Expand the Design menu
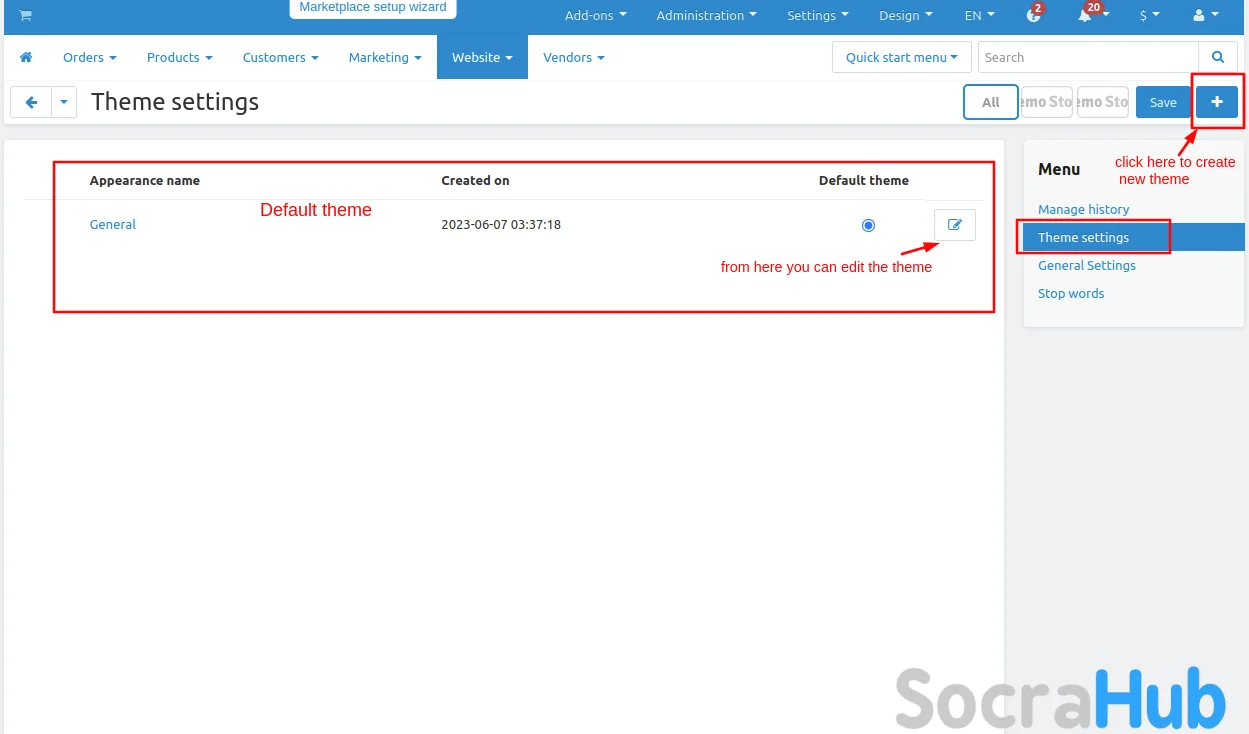 pyautogui.click(x=905, y=15)
